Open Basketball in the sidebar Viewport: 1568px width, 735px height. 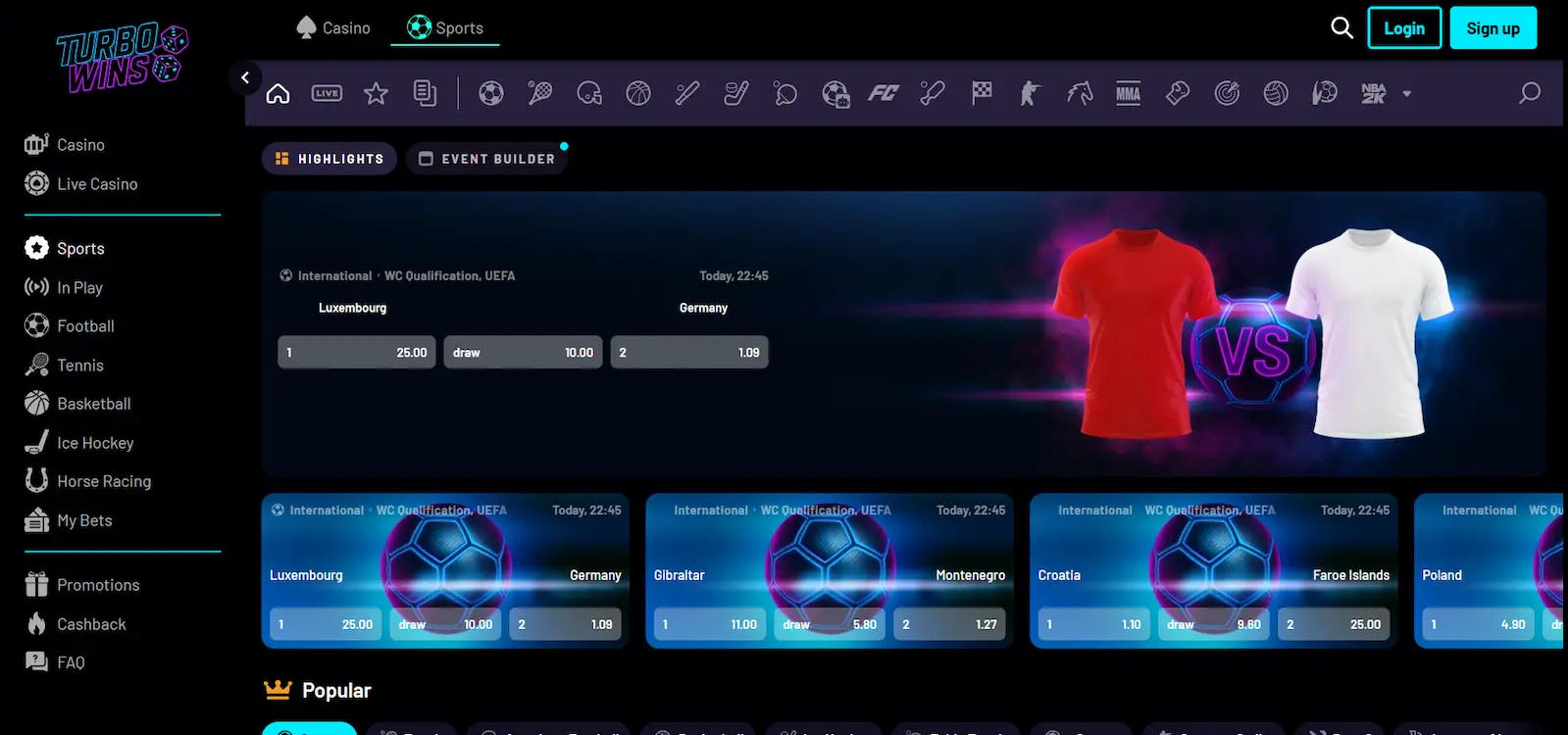point(77,403)
